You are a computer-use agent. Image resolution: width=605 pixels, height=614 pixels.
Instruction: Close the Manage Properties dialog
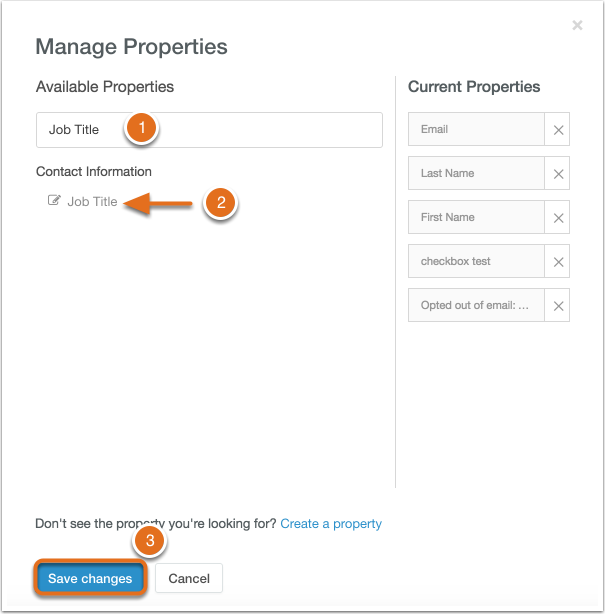(577, 25)
